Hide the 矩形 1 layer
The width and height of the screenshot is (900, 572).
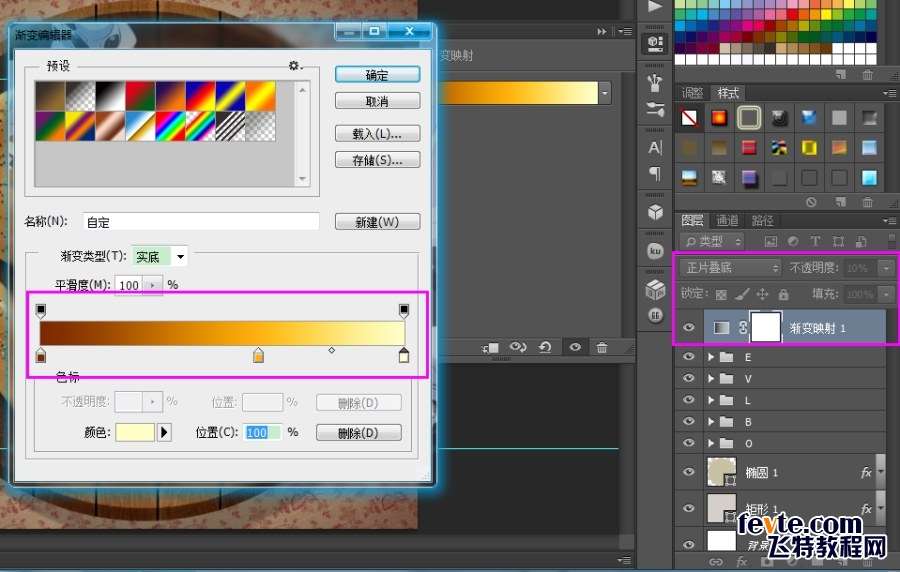(688, 508)
